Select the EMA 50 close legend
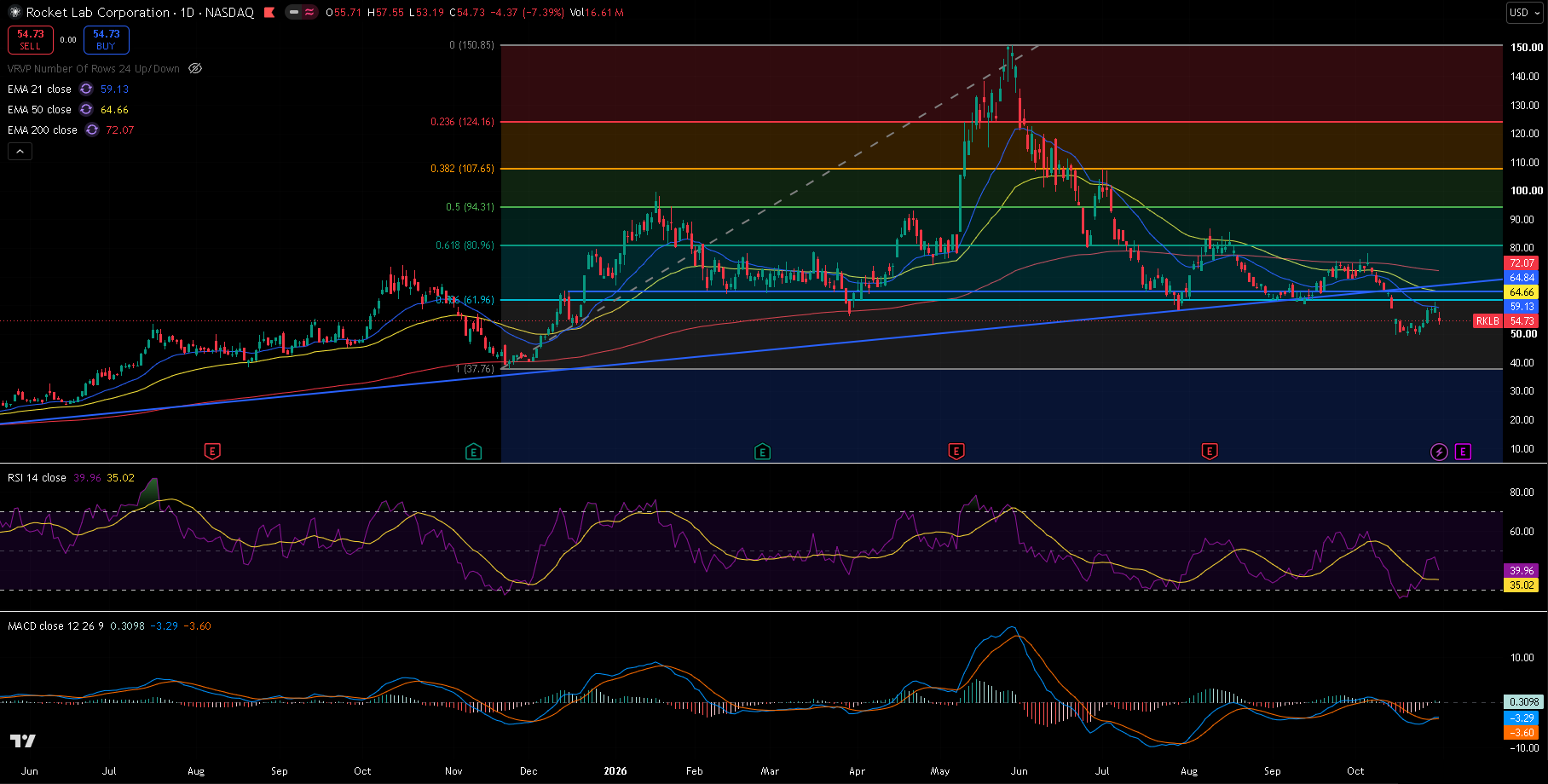This screenshot has height=784, width=1548. point(39,109)
